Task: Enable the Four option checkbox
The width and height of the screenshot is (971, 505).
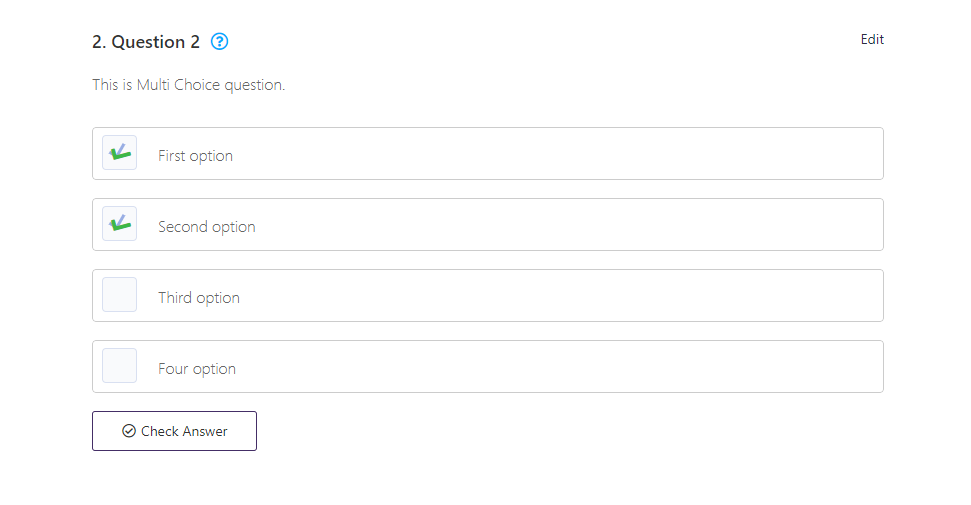Action: coord(120,366)
